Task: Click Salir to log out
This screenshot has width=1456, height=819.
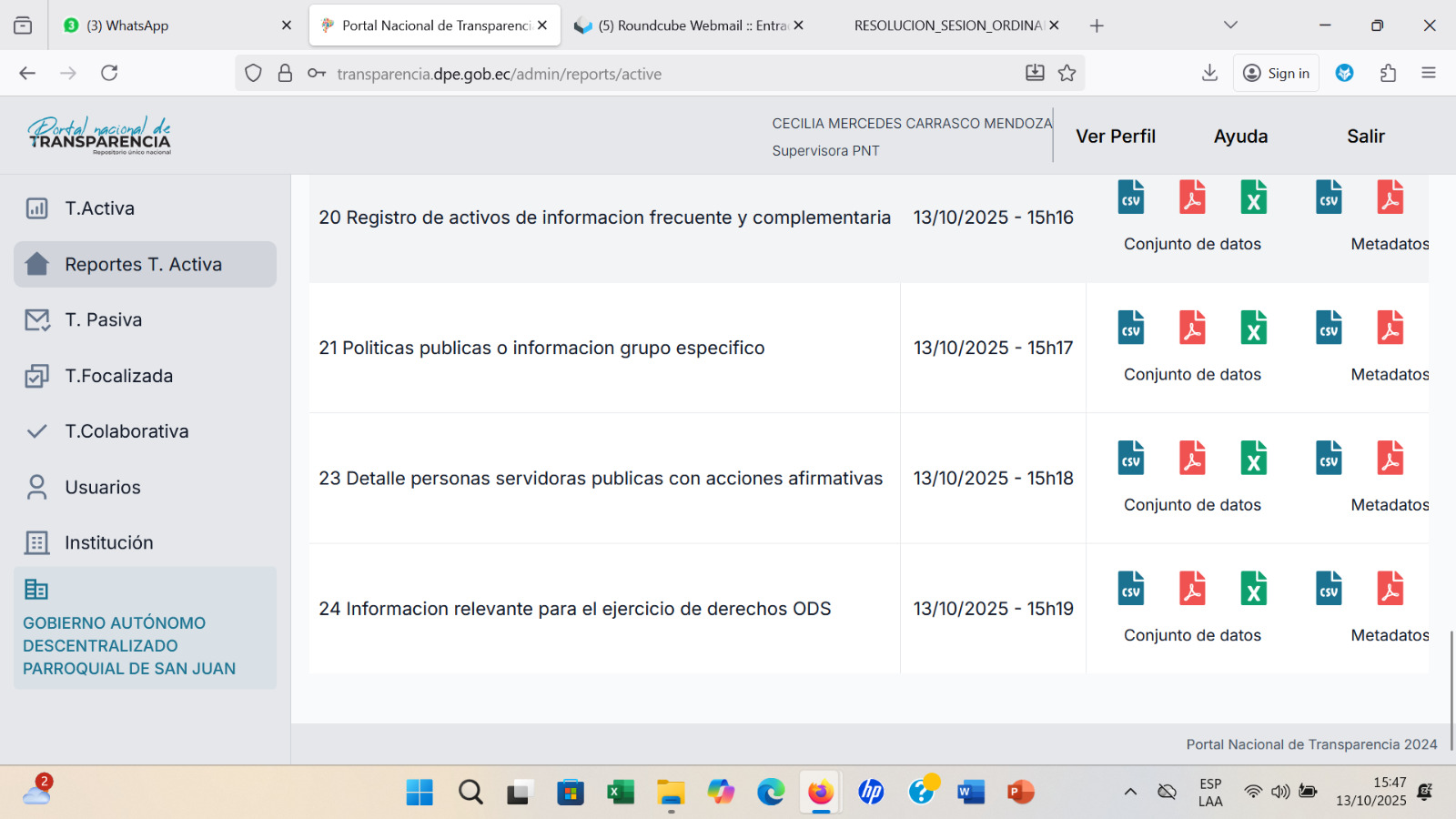Action: tap(1365, 136)
